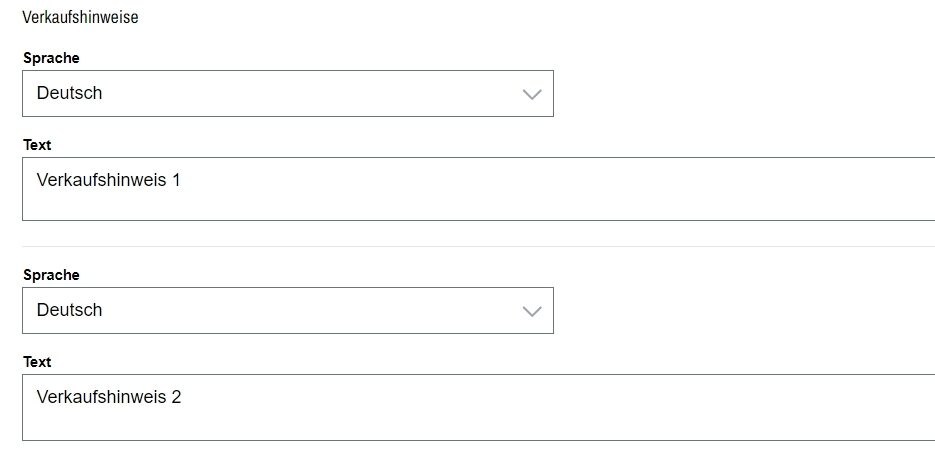Select the 'Deutsch' value in first dropdown

(x=70, y=93)
